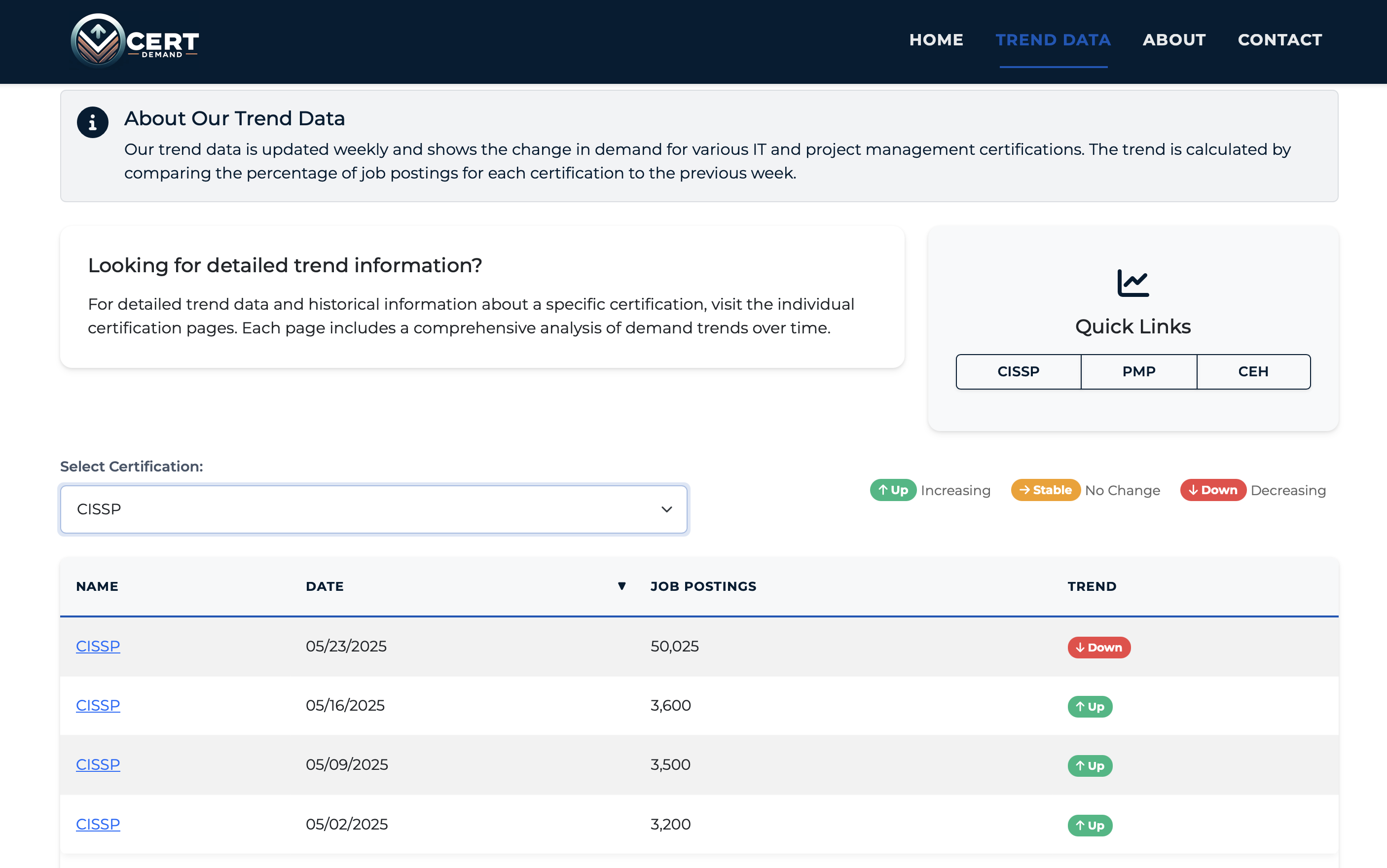The width and height of the screenshot is (1387, 868).
Task: Click the Cert Demand logo
Action: pos(135,41)
